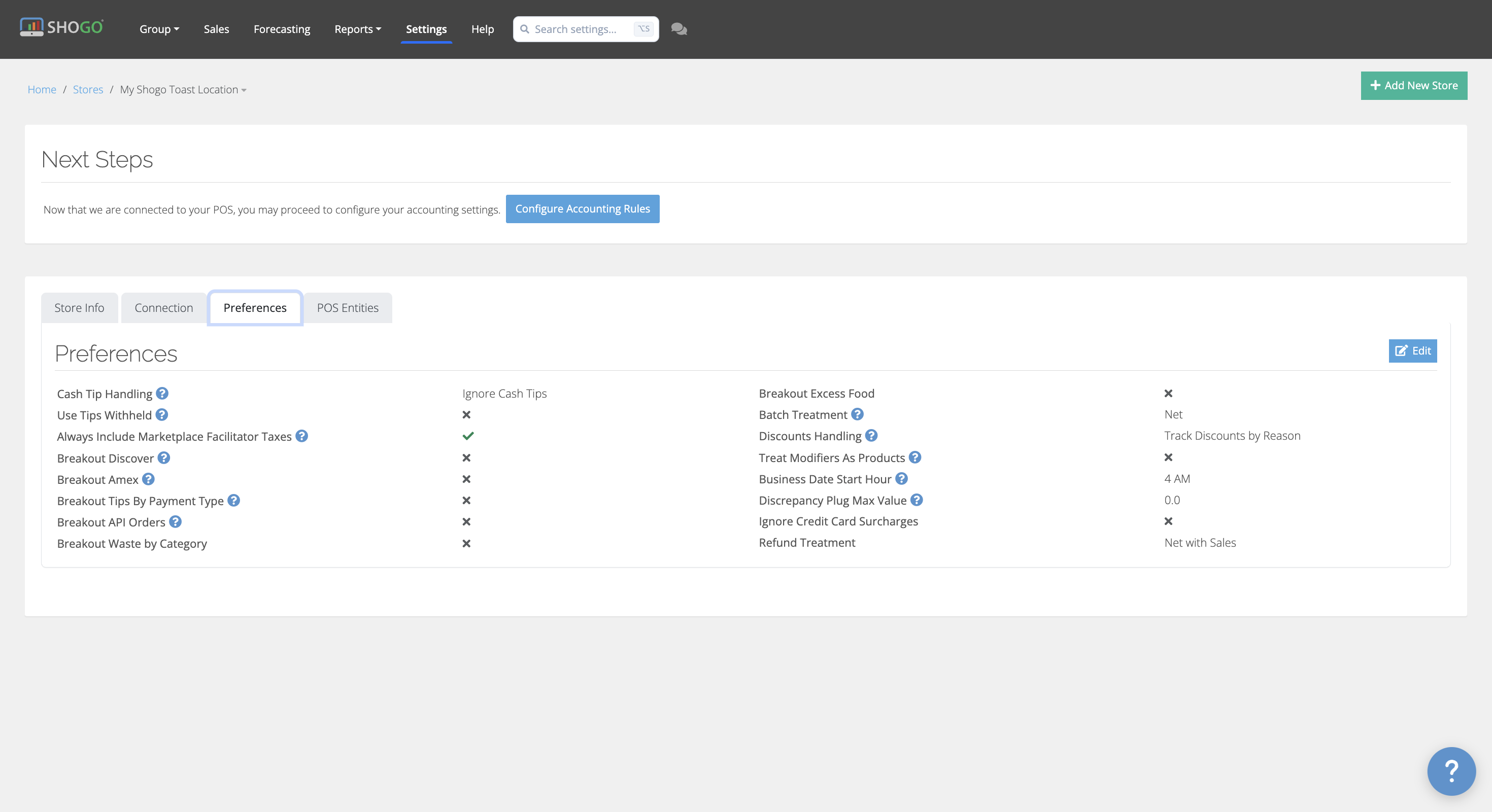Click the Add New Store button

click(x=1414, y=86)
